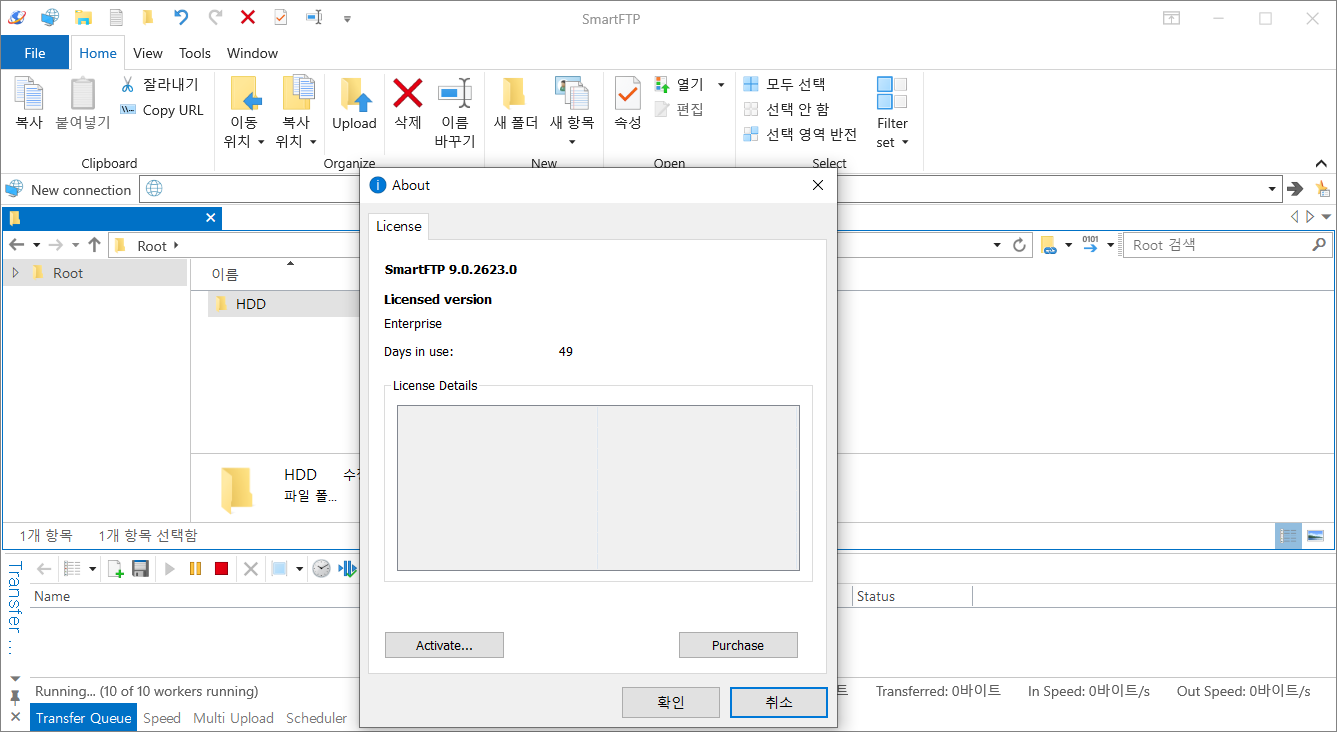Click the rename icon in quick access toolbar
The image size is (1337, 732).
tap(313, 17)
